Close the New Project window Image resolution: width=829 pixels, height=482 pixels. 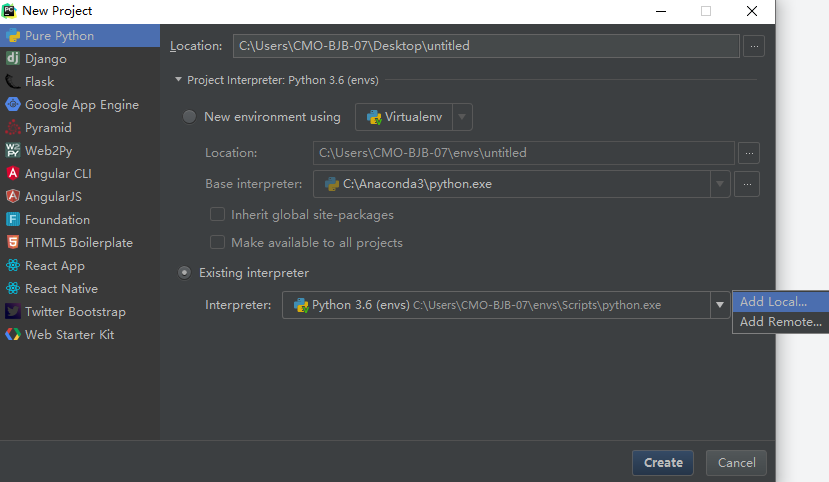coord(752,11)
